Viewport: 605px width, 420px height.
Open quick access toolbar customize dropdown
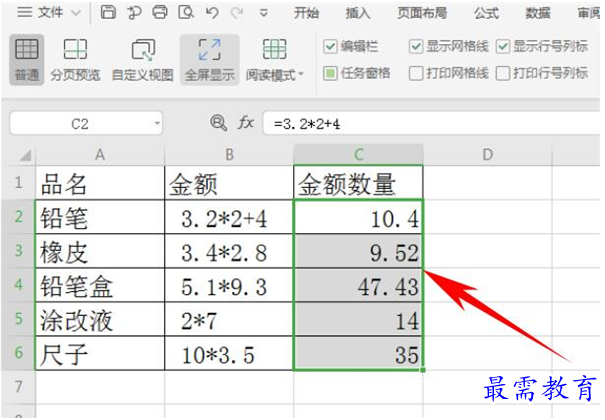tap(264, 13)
